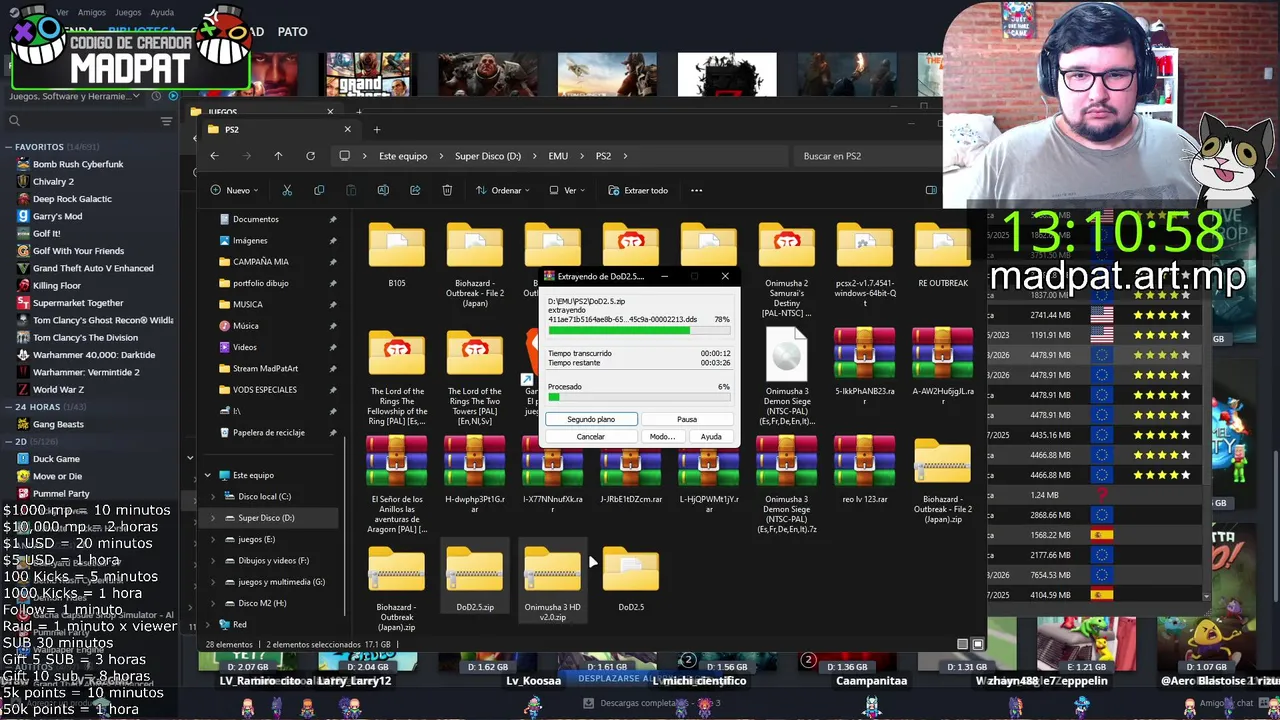1280x720 pixels.
Task: Collapse the FAVORITOS category in Steam
Action: (x=8, y=147)
